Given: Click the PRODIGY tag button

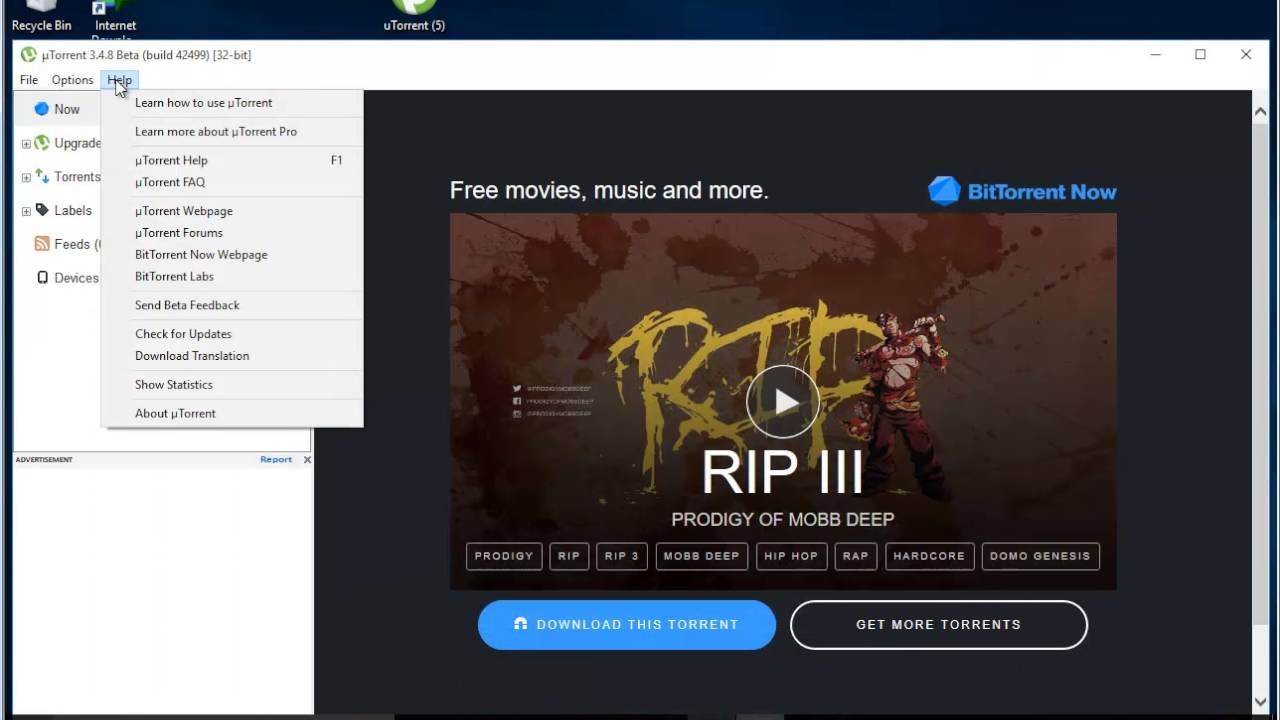Looking at the screenshot, I should click(x=504, y=556).
